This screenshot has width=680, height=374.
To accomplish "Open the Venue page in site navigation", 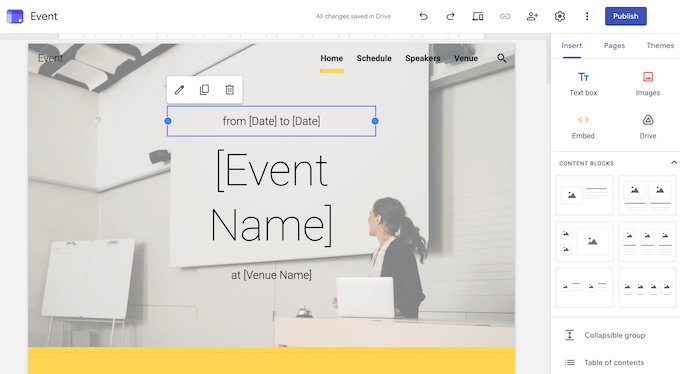I will (x=466, y=58).
